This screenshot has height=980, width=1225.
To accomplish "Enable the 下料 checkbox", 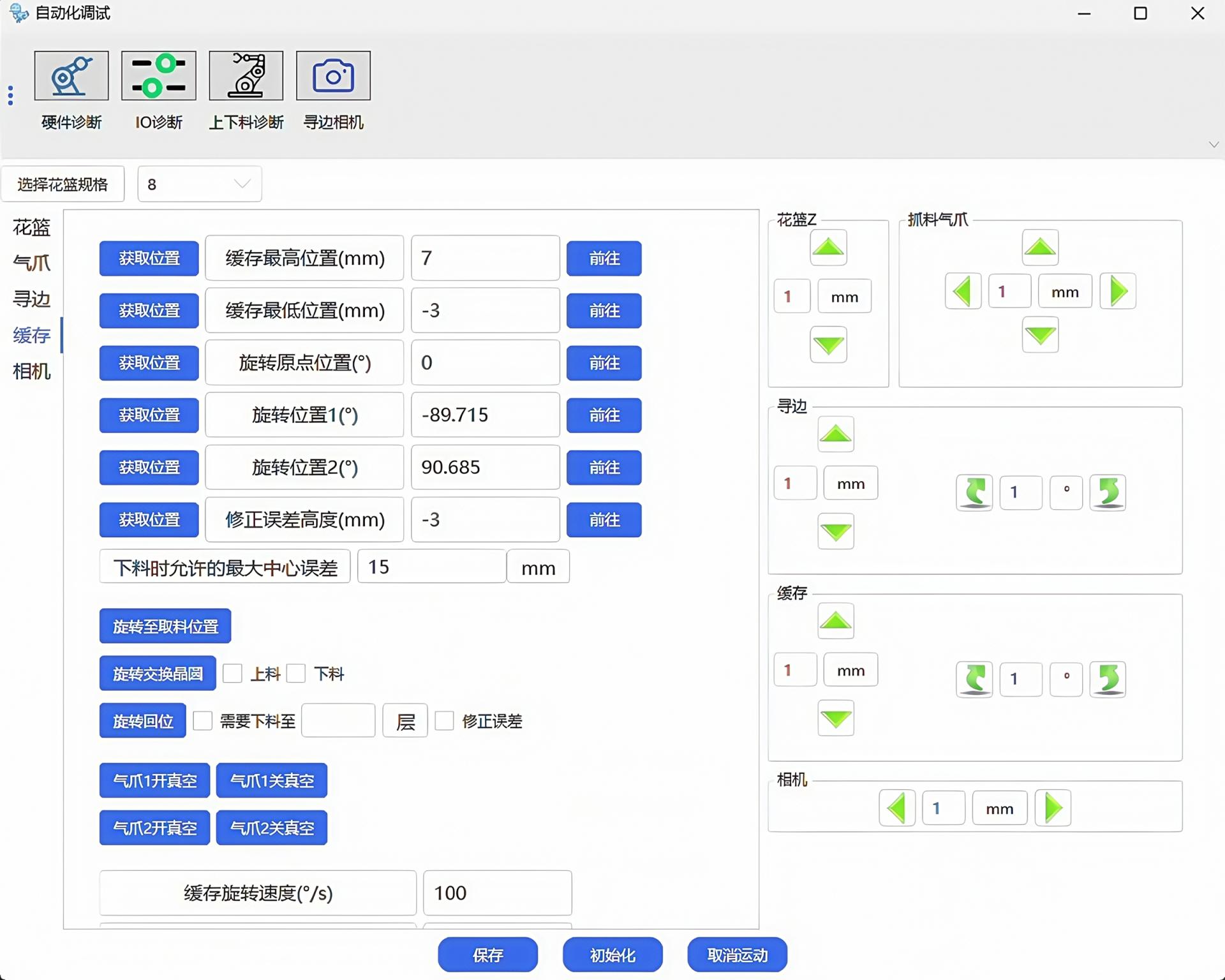I will tap(296, 673).
